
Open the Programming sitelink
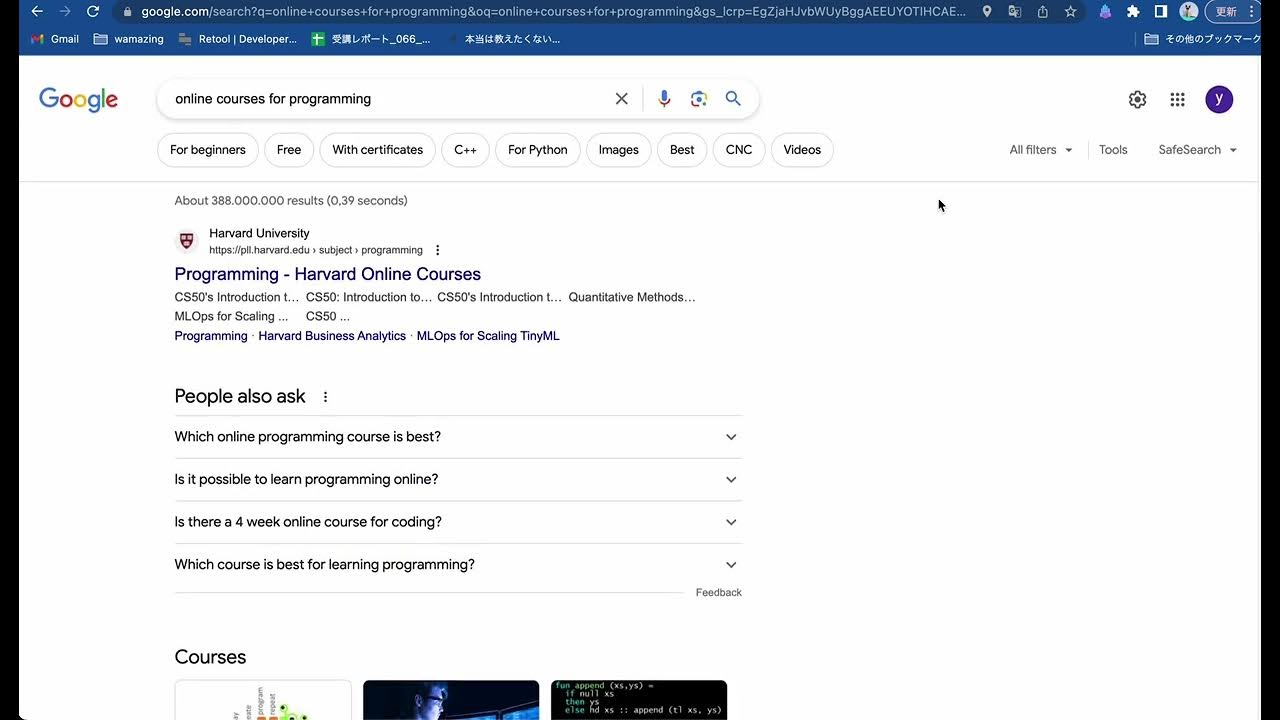click(211, 336)
